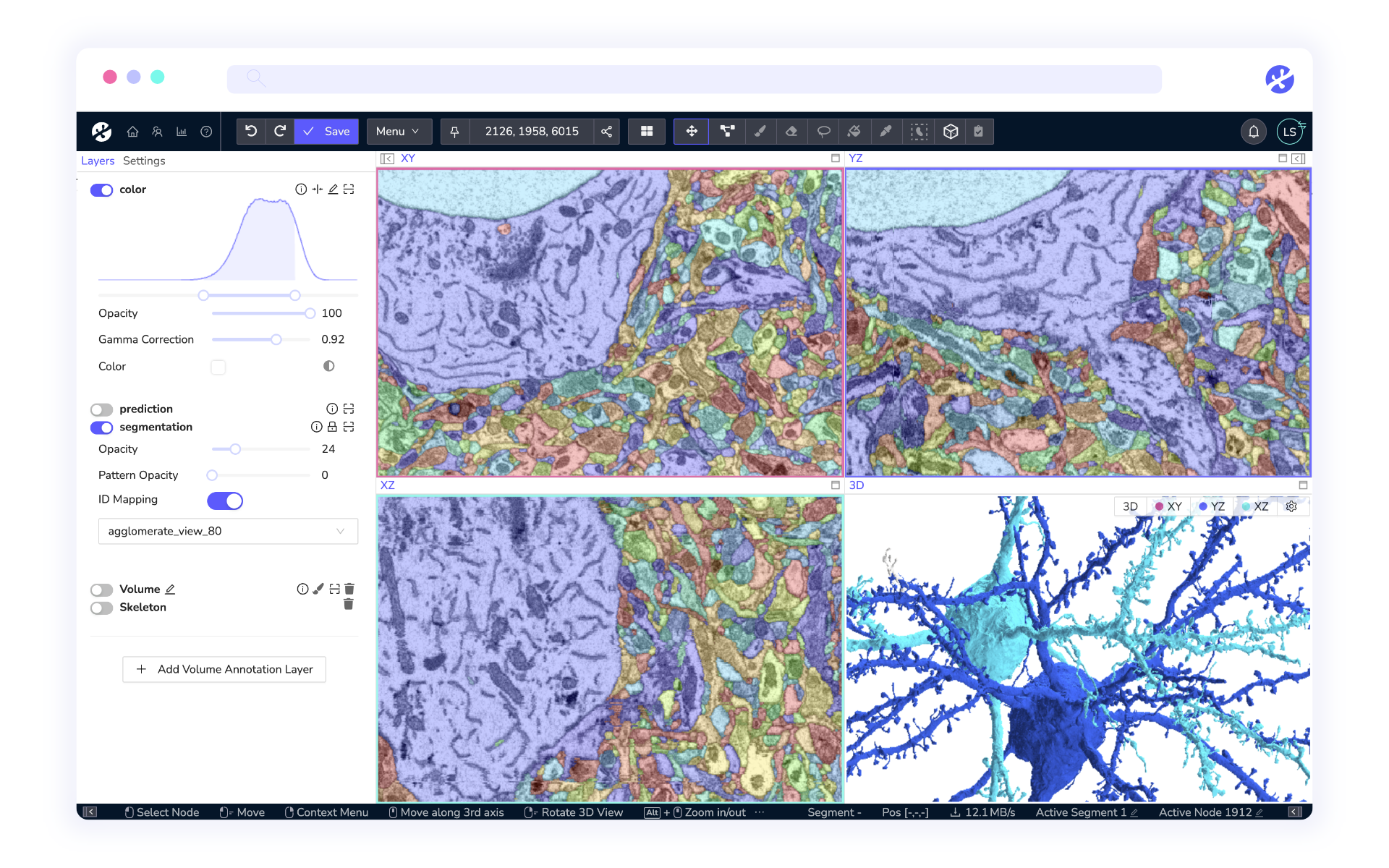1389x868 pixels.
Task: Open agglomerate_view_80 mapping dropdown
Action: pos(228,531)
